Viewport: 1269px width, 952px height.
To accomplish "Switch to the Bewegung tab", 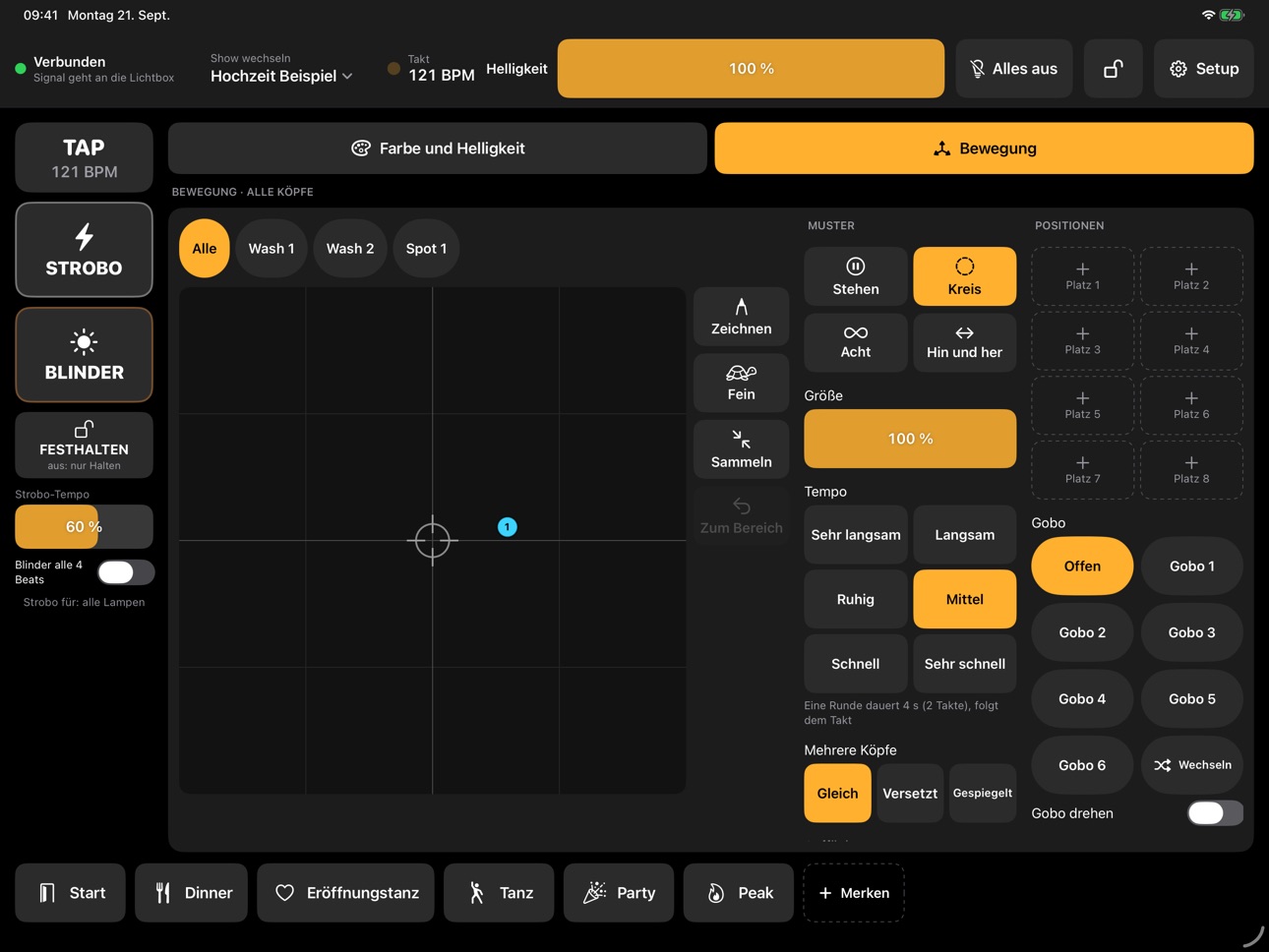I will point(984,149).
